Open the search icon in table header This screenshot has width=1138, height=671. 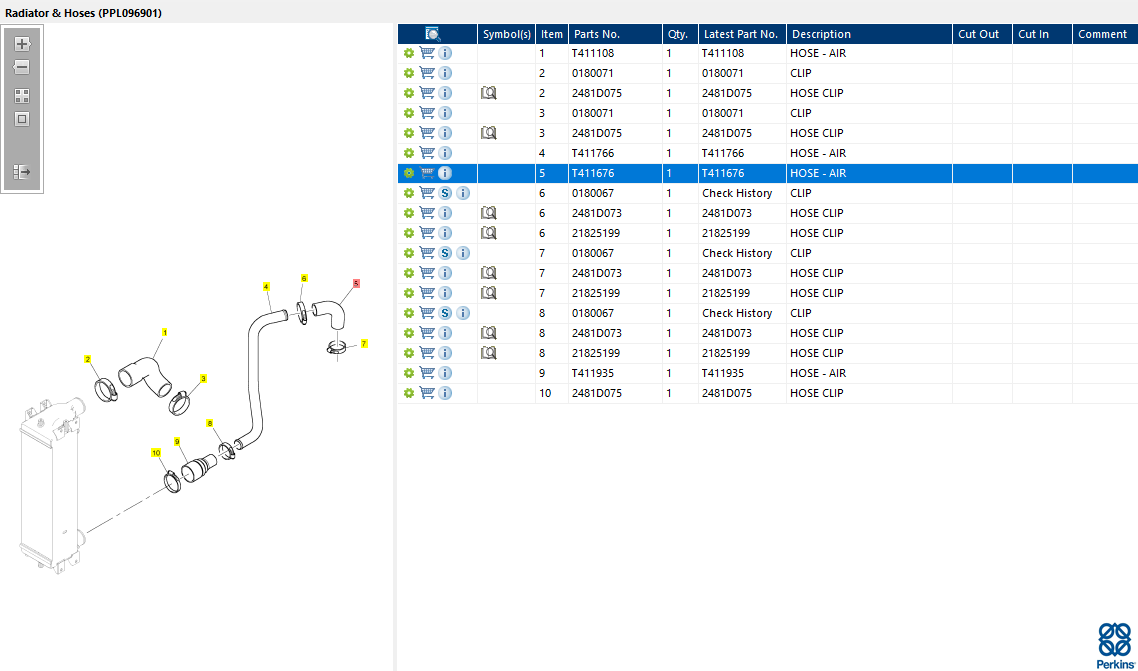coord(433,34)
